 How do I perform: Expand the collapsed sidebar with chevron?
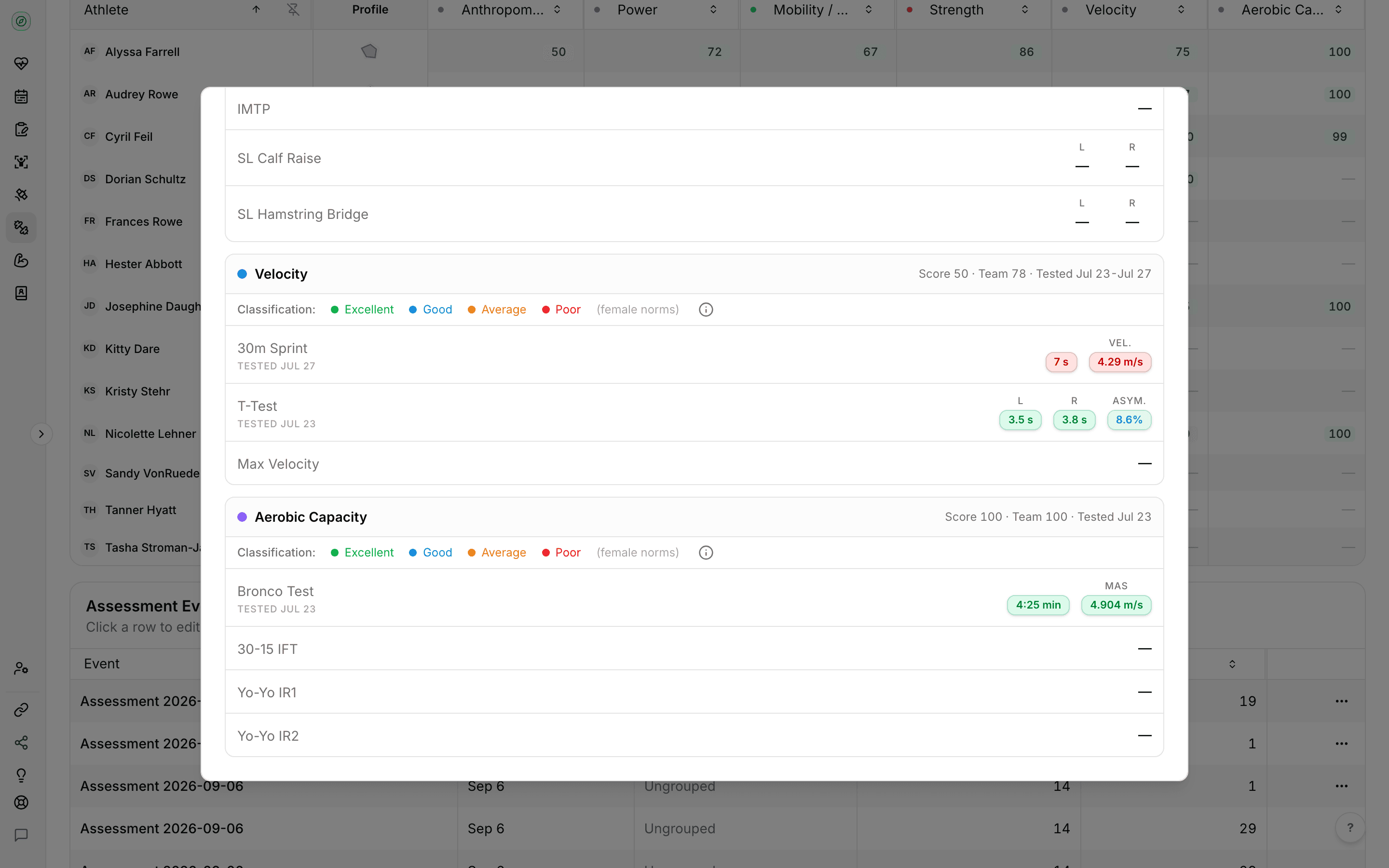click(x=41, y=434)
